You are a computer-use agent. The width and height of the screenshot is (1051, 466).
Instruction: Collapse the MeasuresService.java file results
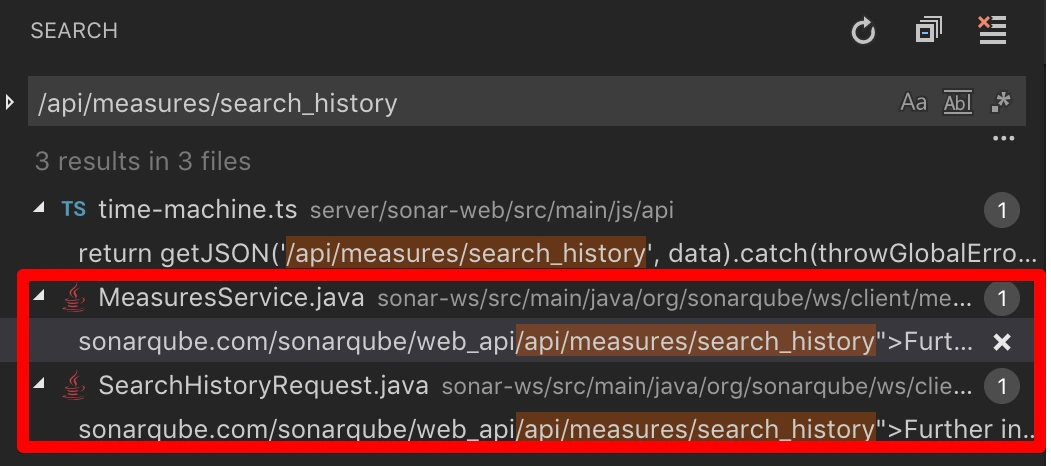coord(39,297)
